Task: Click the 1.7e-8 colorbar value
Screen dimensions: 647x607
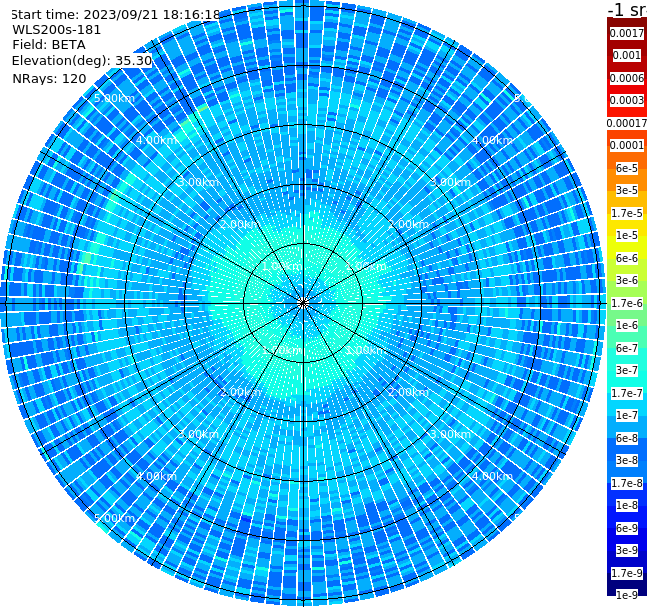Action: pyautogui.click(x=627, y=483)
